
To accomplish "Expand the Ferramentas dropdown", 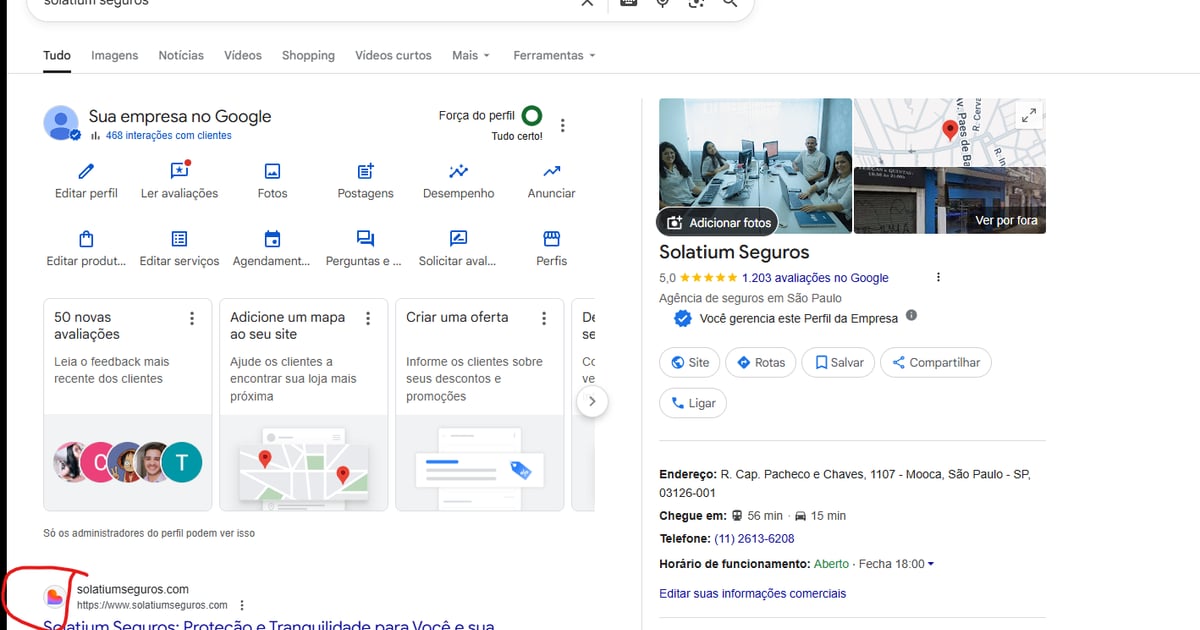I will (x=554, y=55).
